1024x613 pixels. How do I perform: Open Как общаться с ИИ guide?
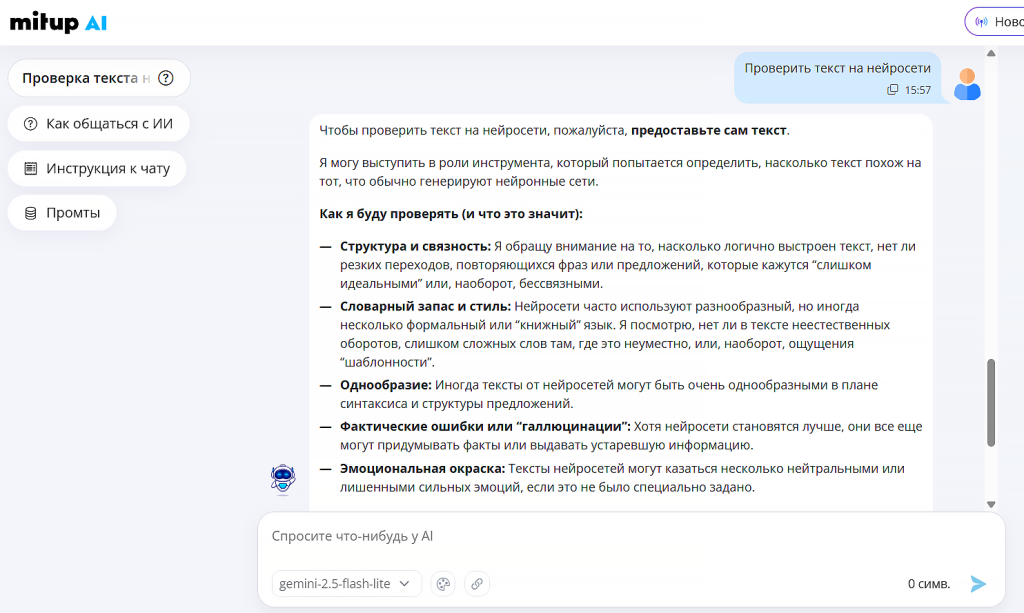99,123
